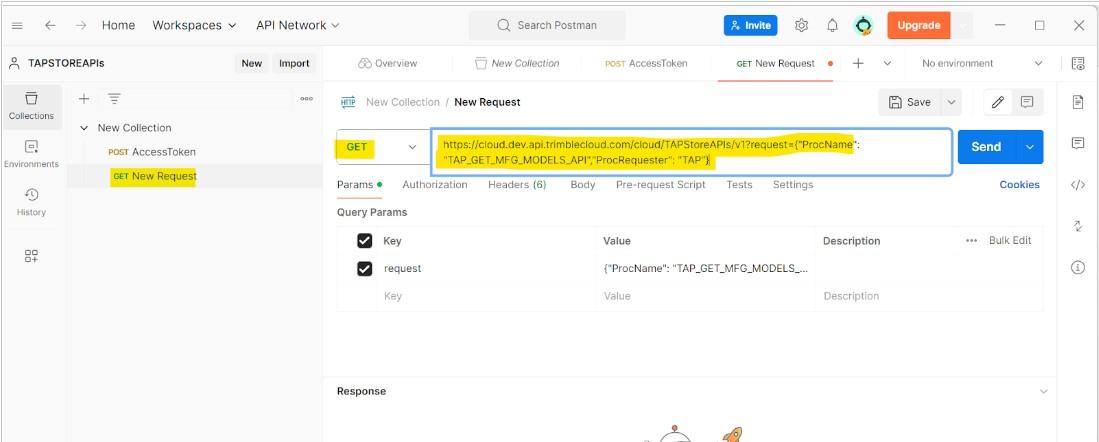The height and width of the screenshot is (442, 1099).
Task: Open the environment quick look icon
Action: tap(1078, 63)
